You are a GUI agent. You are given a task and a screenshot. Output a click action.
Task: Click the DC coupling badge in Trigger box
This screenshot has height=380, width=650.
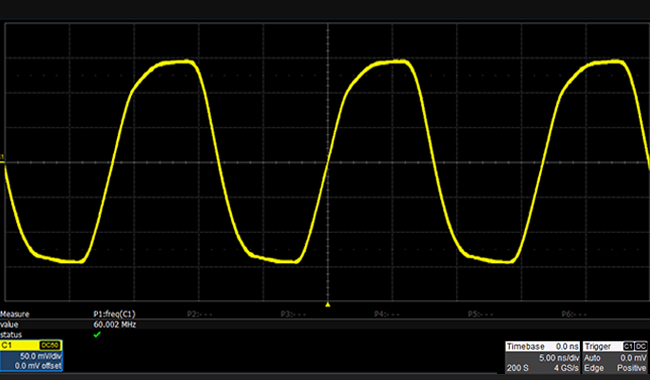point(640,346)
